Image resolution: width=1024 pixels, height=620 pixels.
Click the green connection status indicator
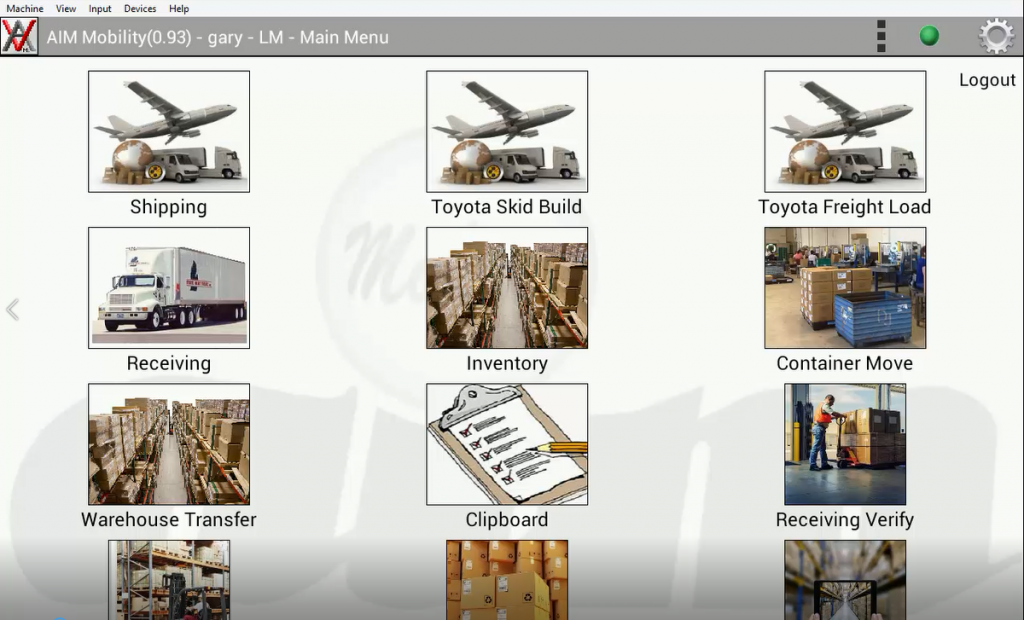pos(929,36)
